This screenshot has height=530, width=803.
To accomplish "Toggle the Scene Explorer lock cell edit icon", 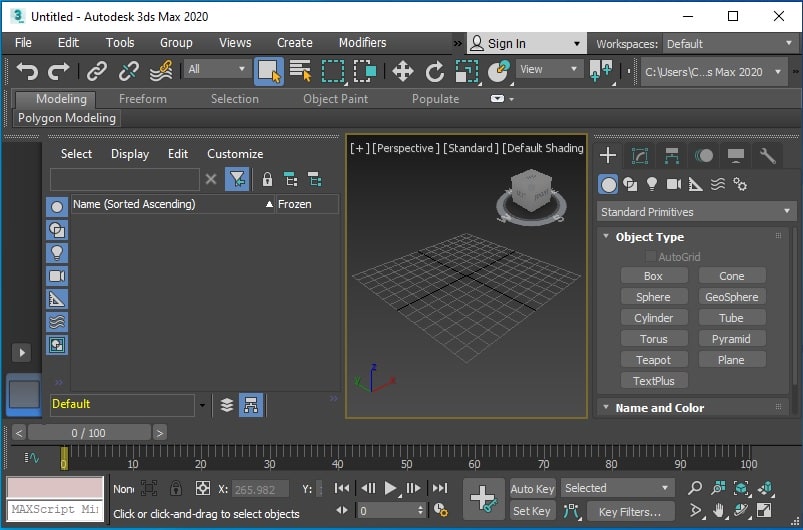I will click(x=267, y=179).
